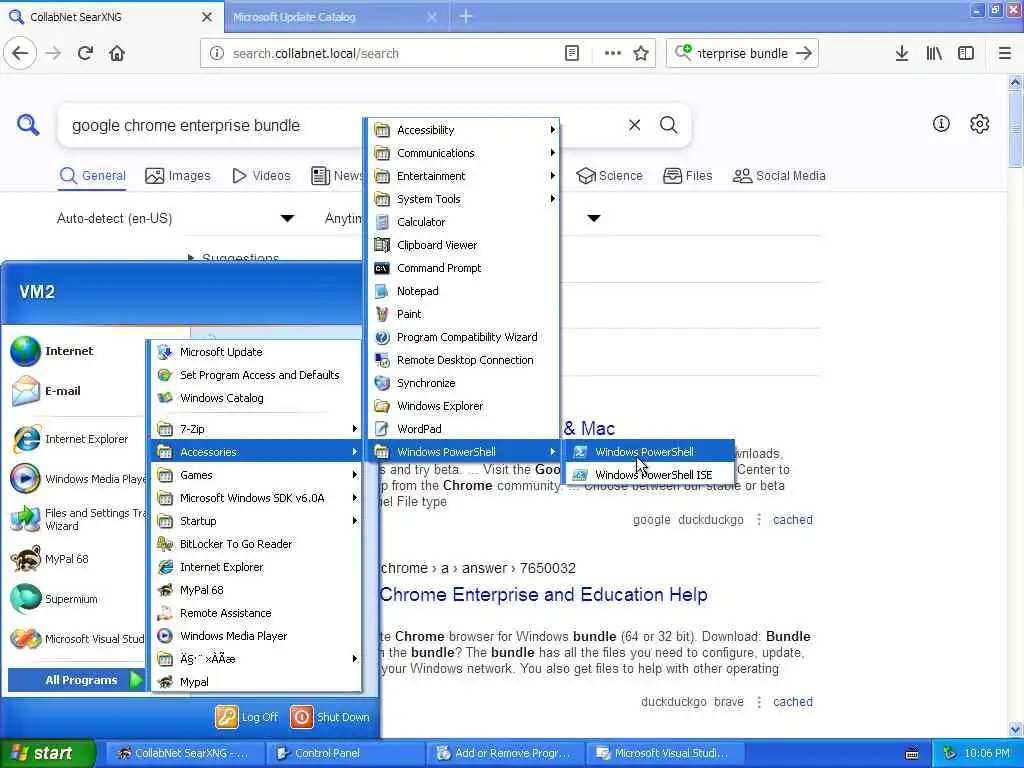1024x768 pixels.
Task: Open the Accessibility submenu
Action: [464, 130]
